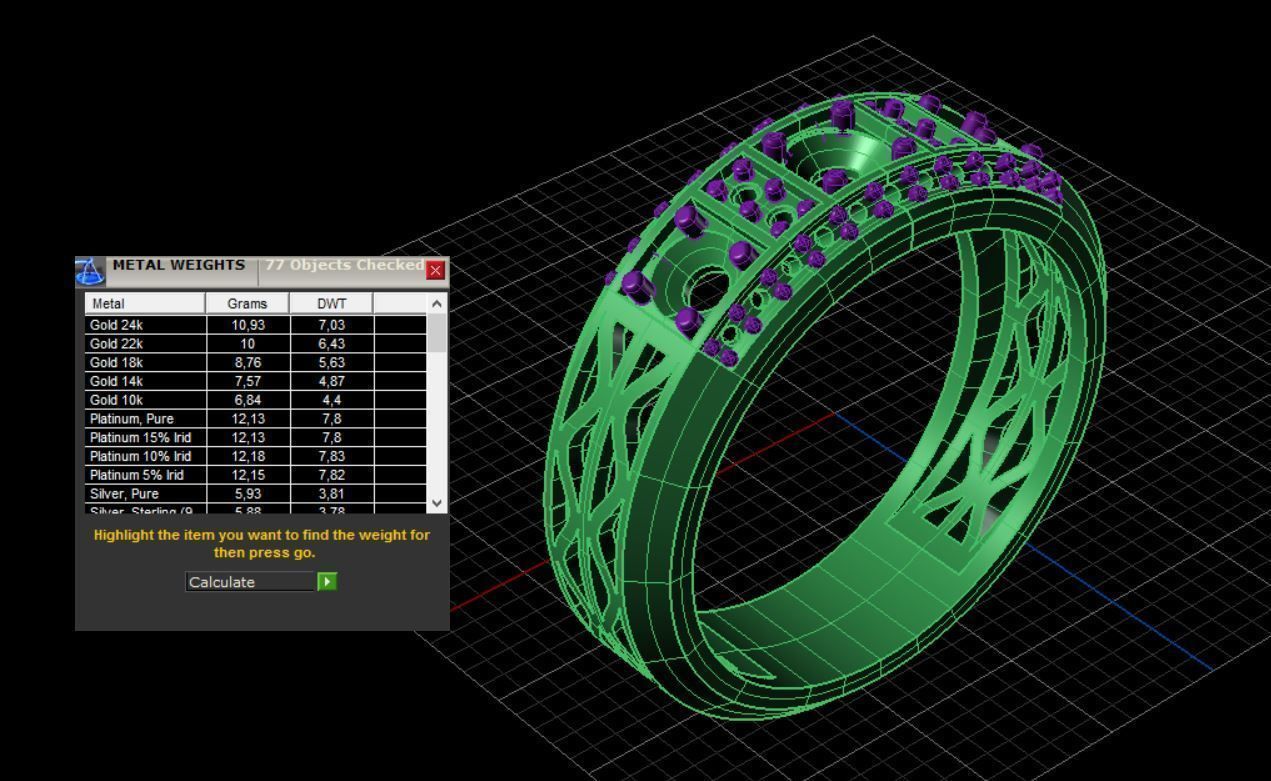Select the Platinum, Pure row
Screen dimensions: 1271x781
click(x=256, y=418)
